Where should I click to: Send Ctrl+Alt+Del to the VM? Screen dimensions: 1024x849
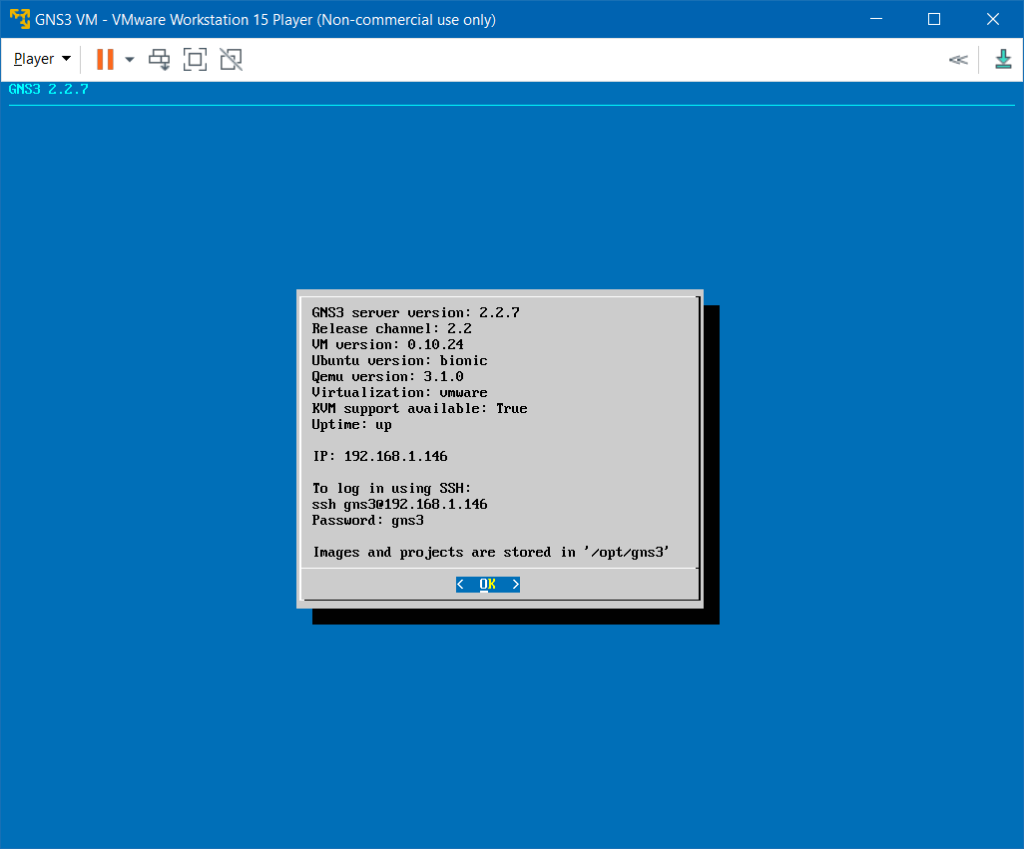[159, 60]
